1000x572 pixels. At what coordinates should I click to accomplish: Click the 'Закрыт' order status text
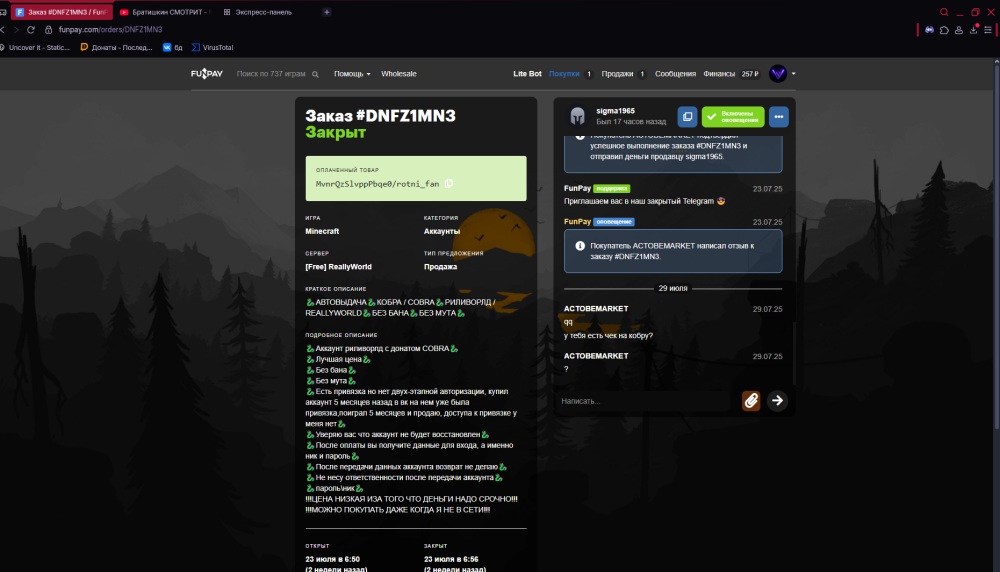tap(335, 132)
